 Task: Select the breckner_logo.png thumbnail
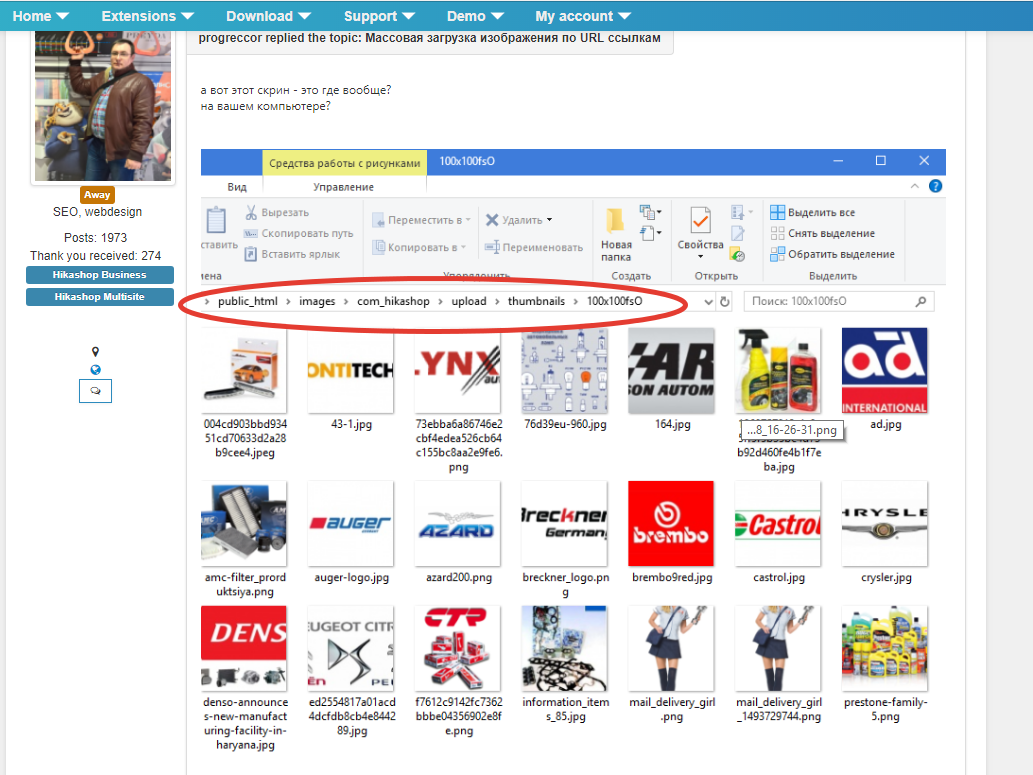pyautogui.click(x=565, y=523)
